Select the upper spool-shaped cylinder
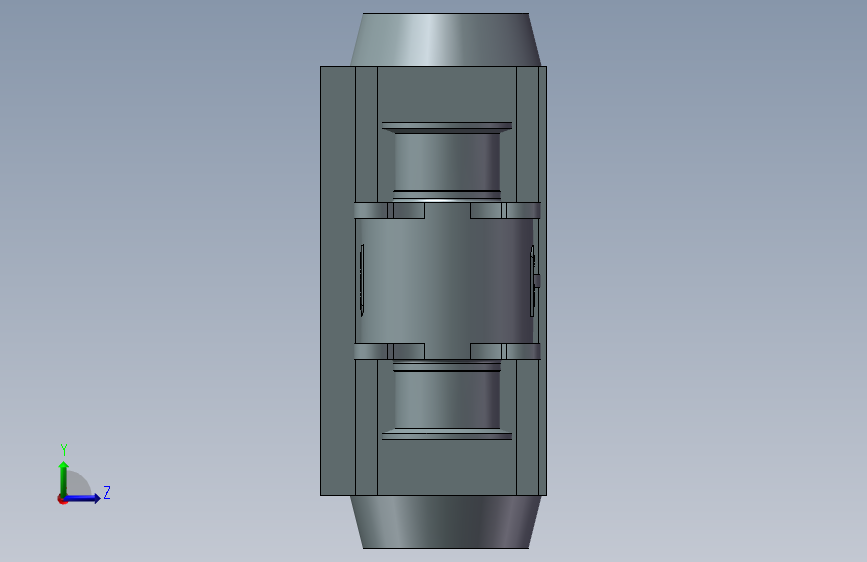The height and width of the screenshot is (562, 867). (x=447, y=161)
